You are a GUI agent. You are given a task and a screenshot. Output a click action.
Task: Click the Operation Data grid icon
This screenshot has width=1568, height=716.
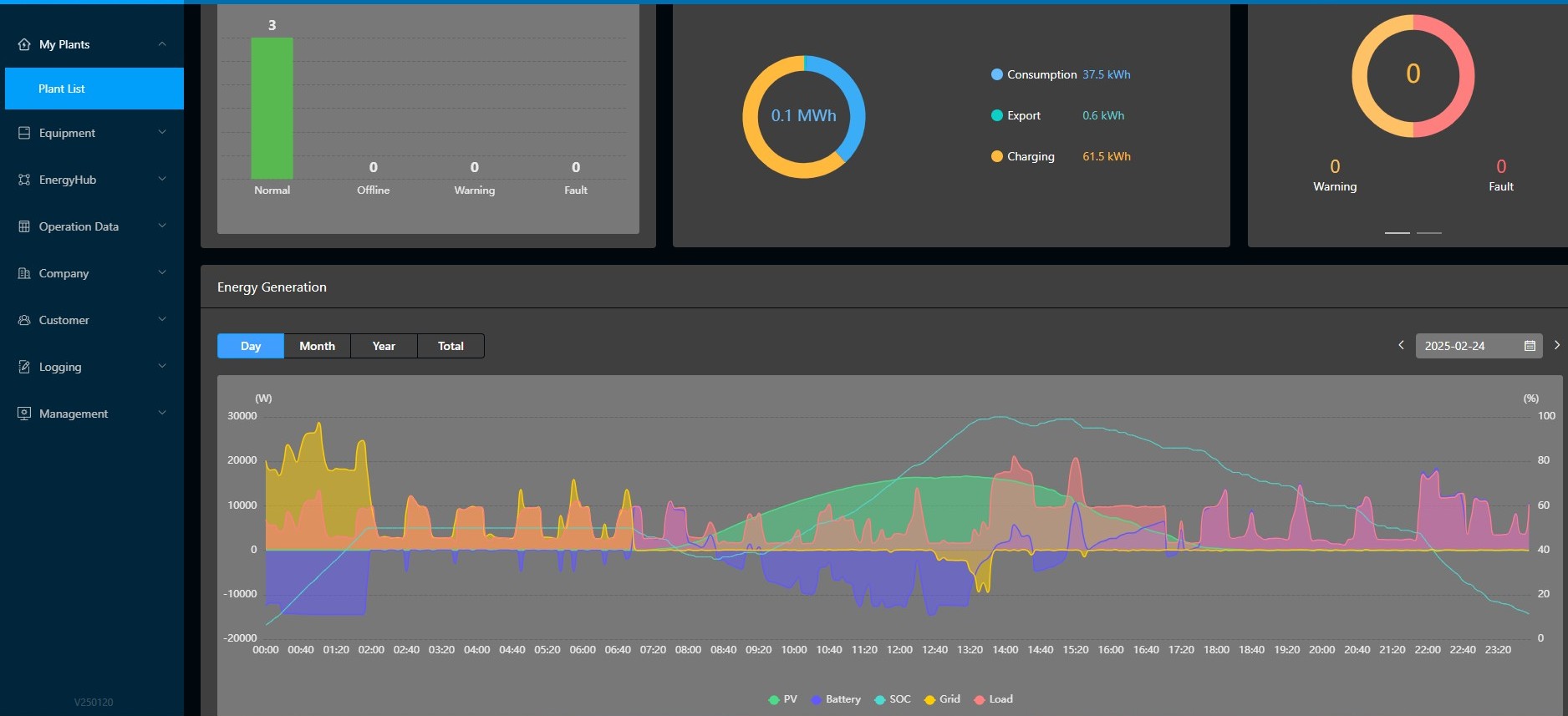pos(24,226)
